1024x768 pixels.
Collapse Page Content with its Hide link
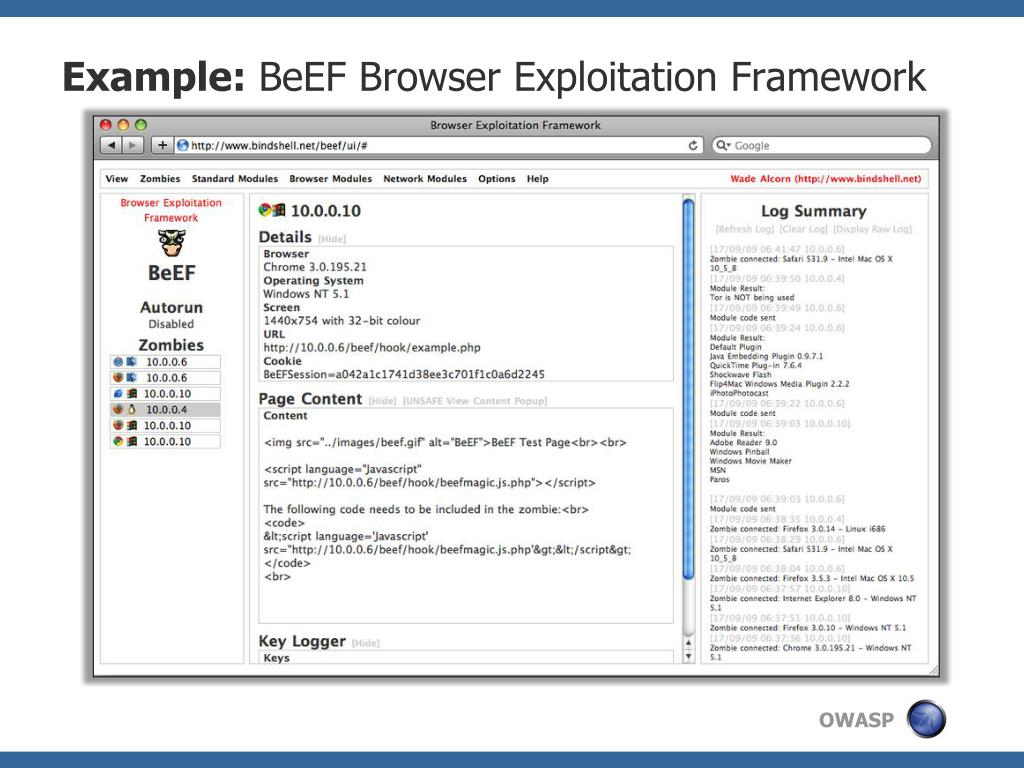(x=382, y=400)
